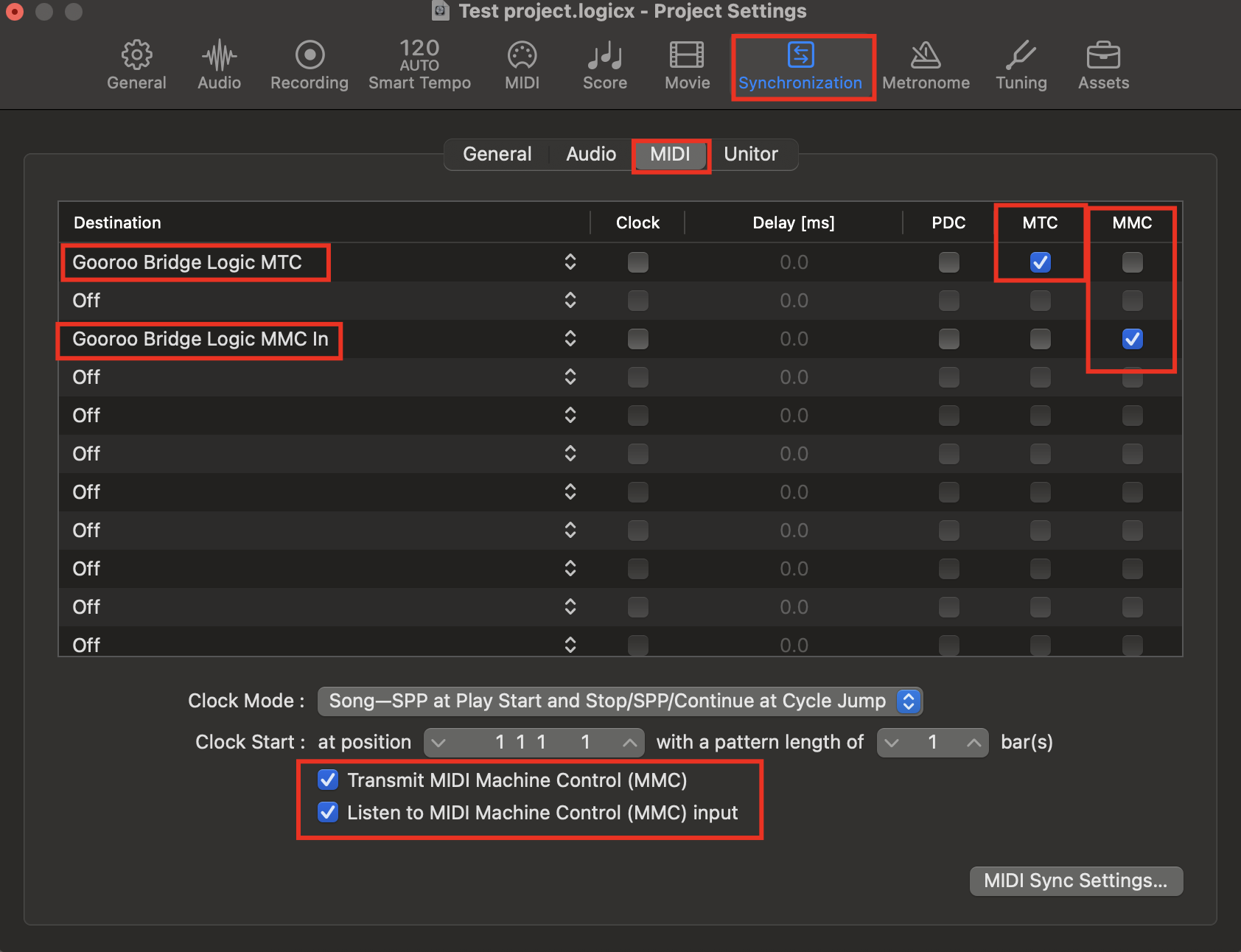Screen dimensions: 1241x952
Task: Decrease pattern length bars with down chevron
Action: pyautogui.click(x=892, y=743)
